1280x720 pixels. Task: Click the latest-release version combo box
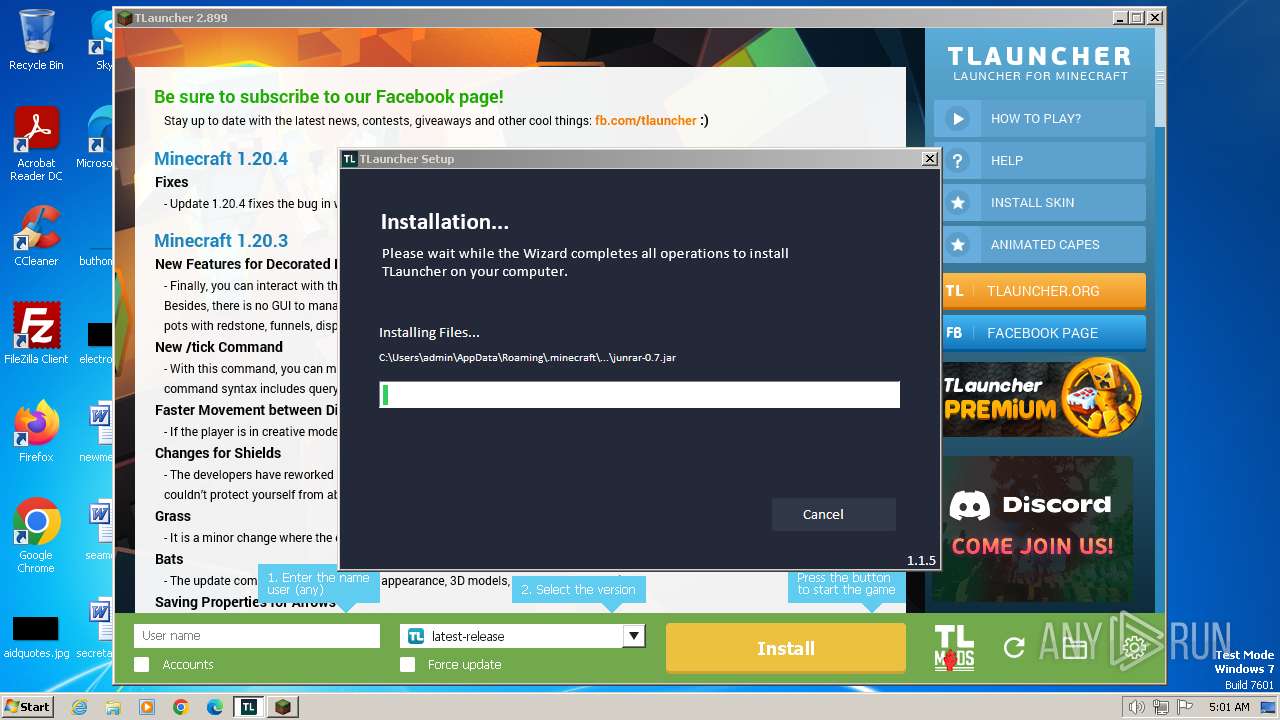click(x=522, y=636)
